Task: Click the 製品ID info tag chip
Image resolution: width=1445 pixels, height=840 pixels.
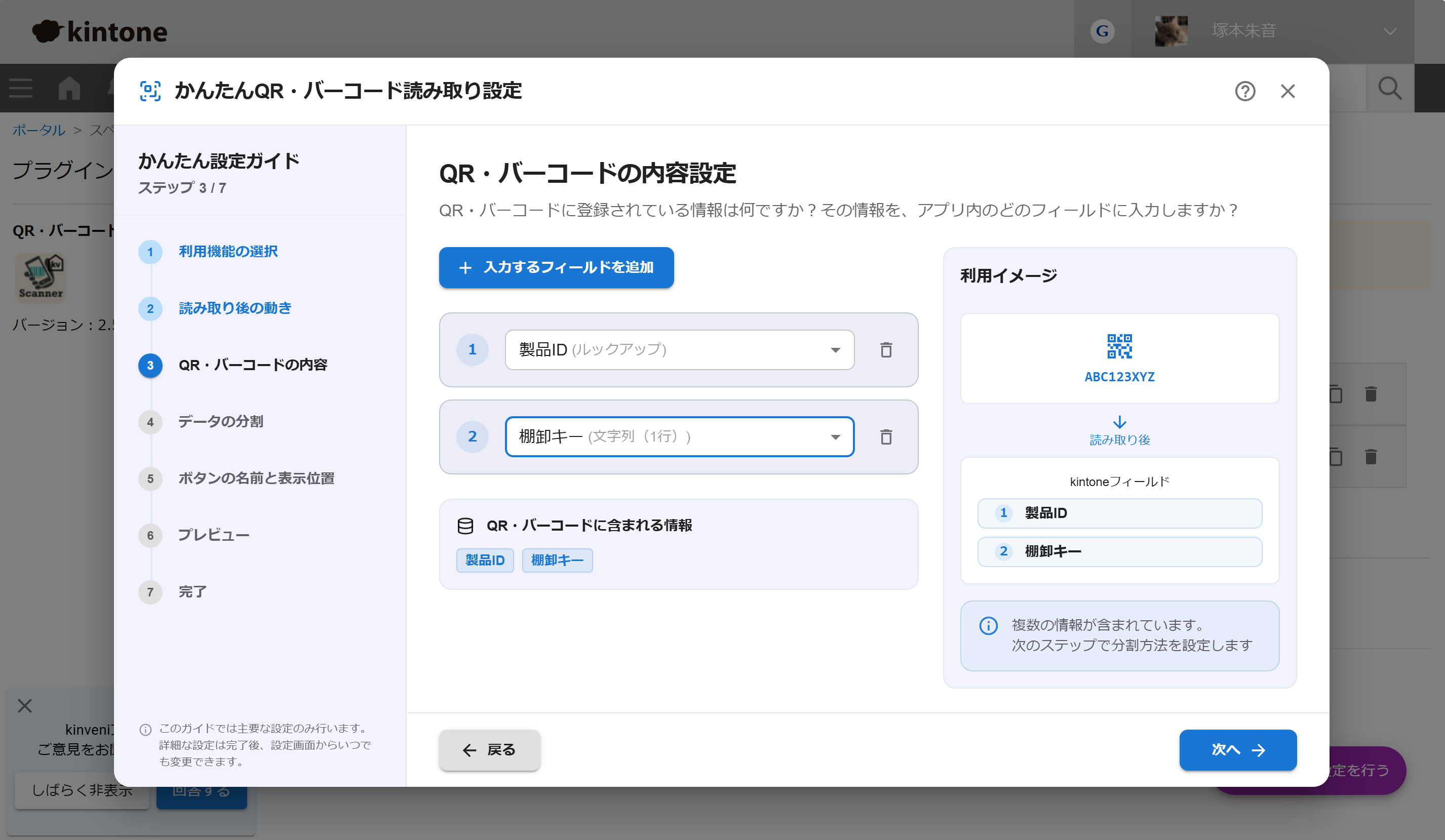Action: click(x=485, y=560)
